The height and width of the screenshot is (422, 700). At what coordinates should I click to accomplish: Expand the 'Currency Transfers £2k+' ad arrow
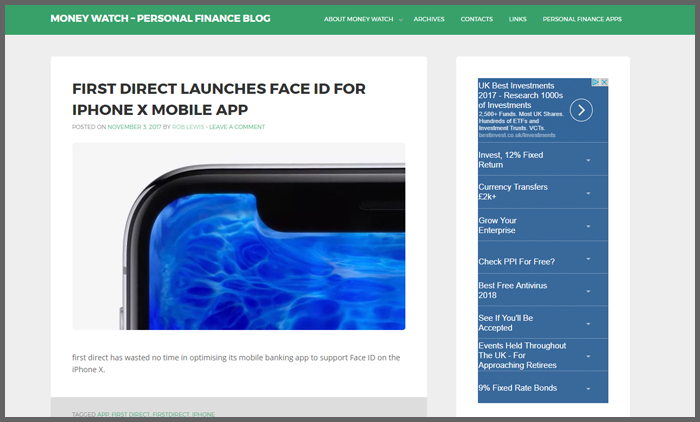[588, 193]
